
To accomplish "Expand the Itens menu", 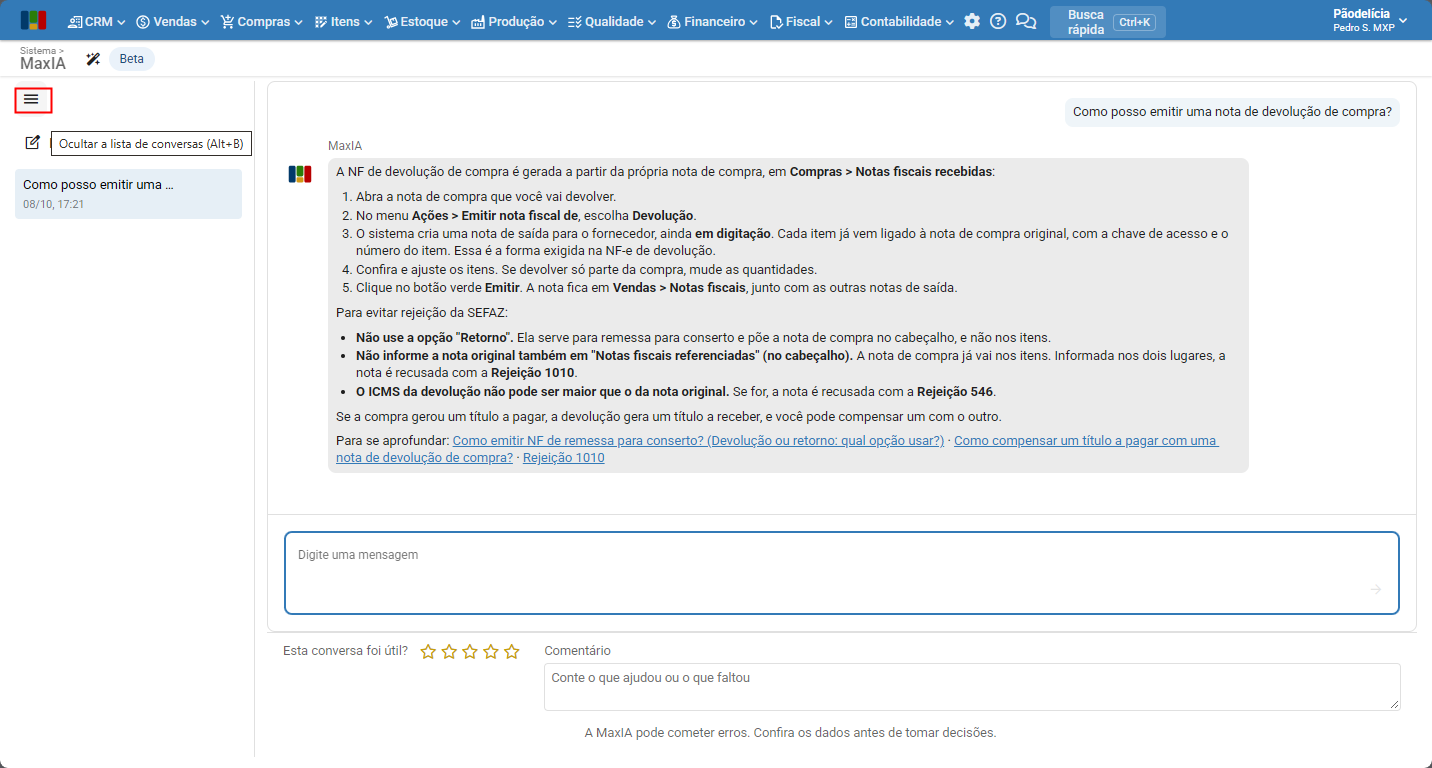I will coord(343,21).
